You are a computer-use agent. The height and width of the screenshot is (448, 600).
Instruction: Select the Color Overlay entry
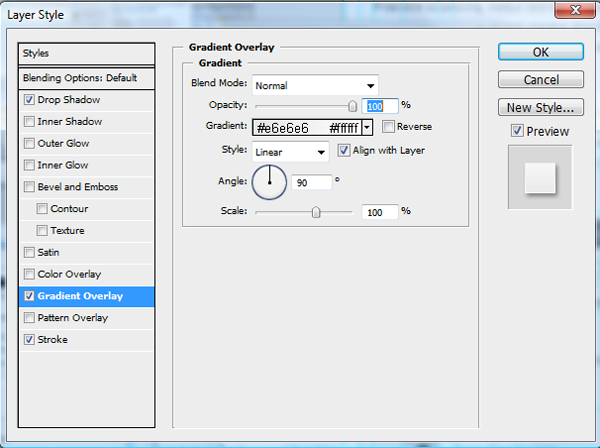click(69, 274)
